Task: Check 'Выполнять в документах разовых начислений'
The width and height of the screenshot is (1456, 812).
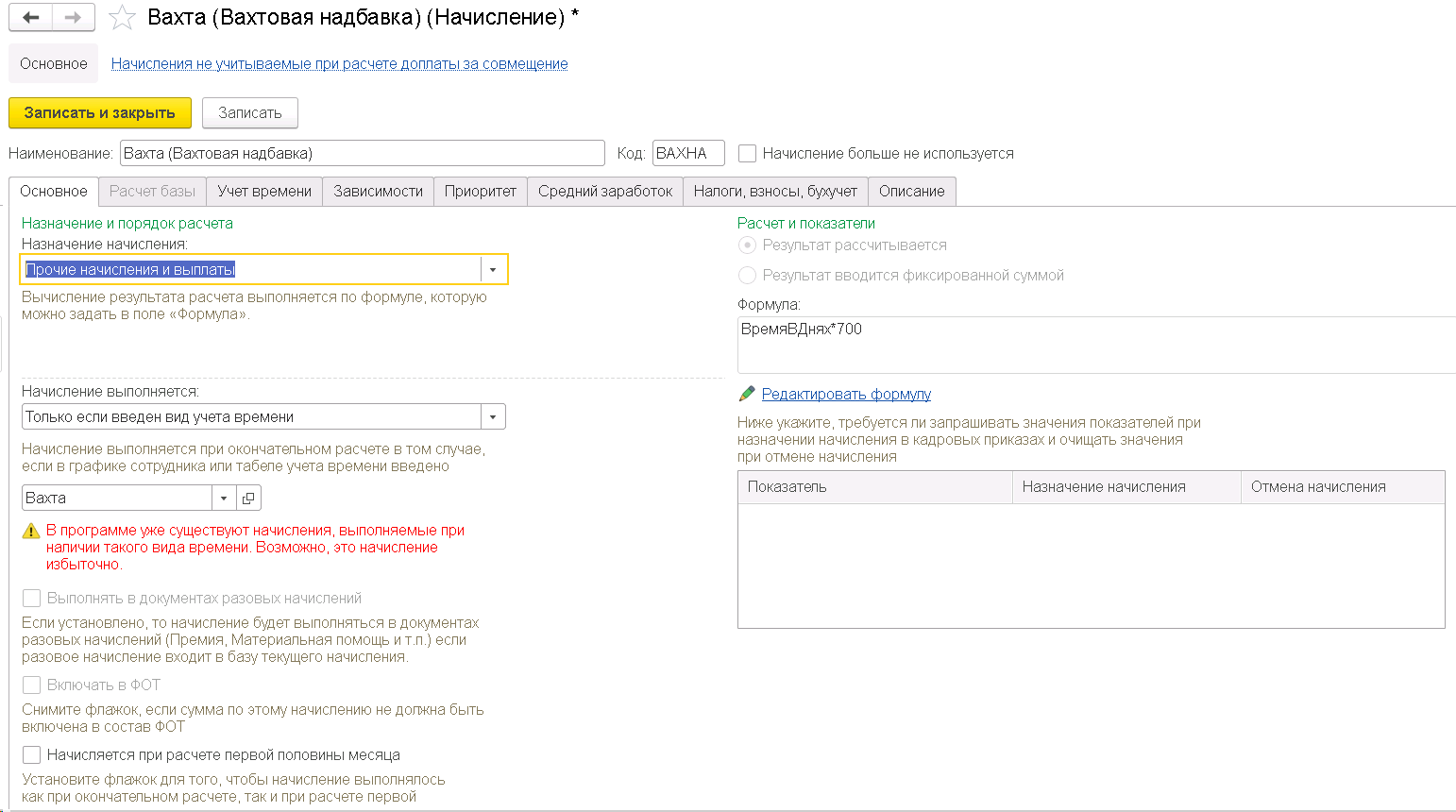Action: 32,598
